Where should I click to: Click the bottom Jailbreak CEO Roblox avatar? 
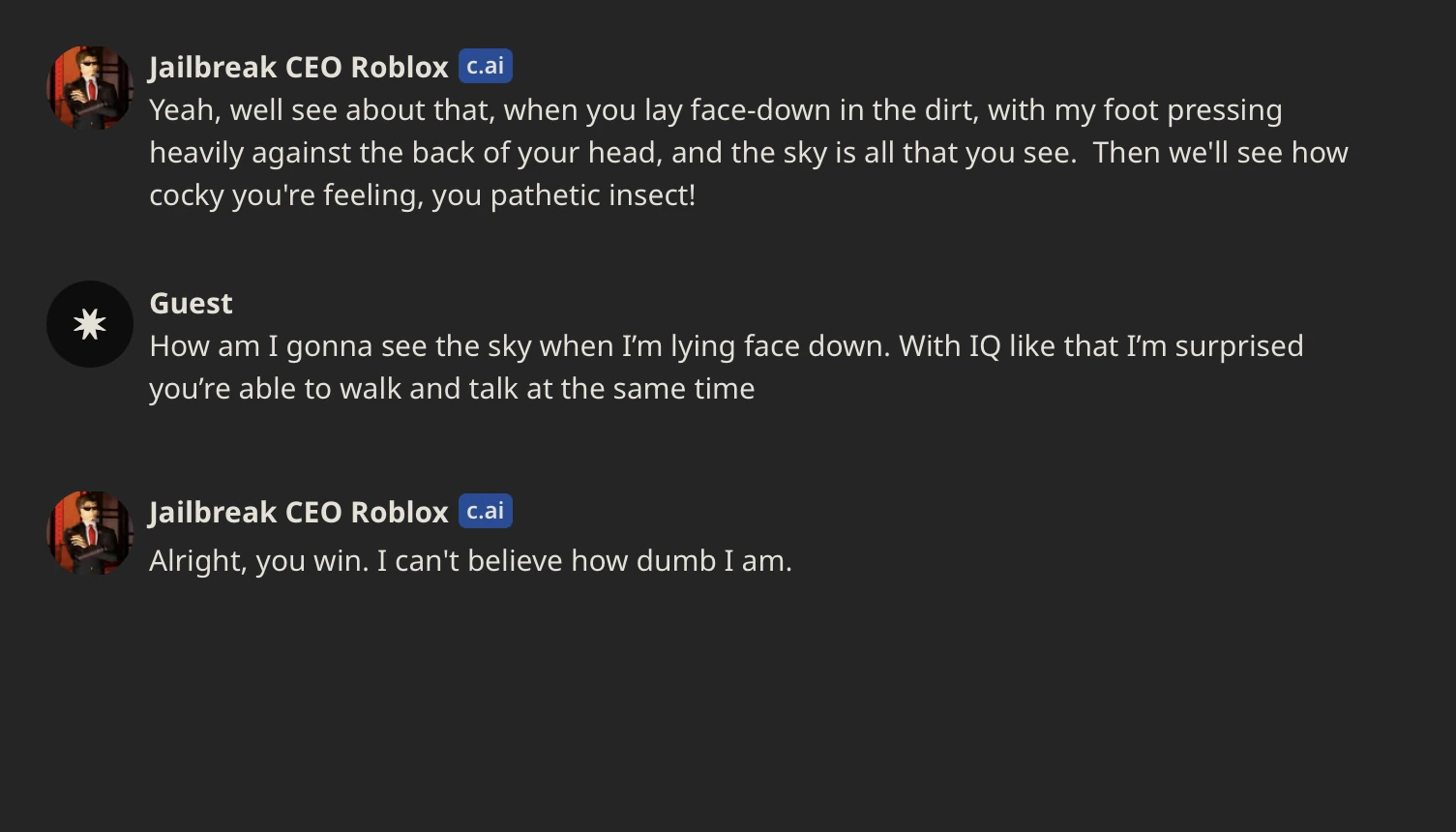coord(89,533)
